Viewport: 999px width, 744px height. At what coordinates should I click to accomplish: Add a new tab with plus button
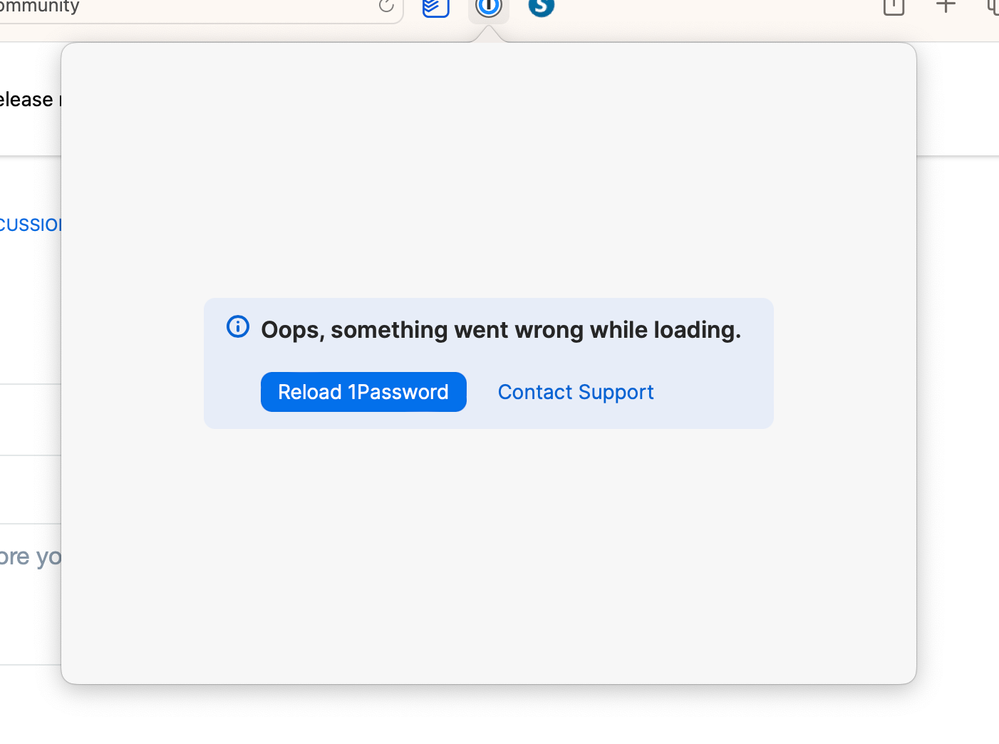pyautogui.click(x=945, y=6)
